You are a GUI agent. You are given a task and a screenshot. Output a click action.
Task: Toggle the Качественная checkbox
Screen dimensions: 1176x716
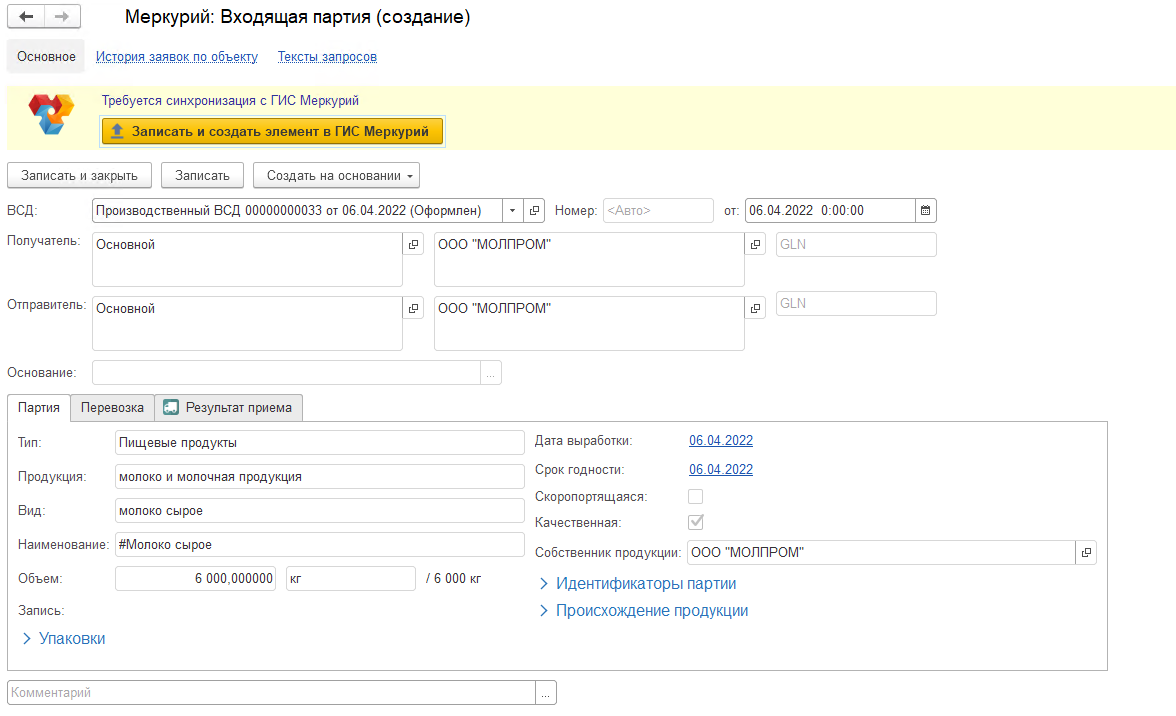pyautogui.click(x=696, y=522)
